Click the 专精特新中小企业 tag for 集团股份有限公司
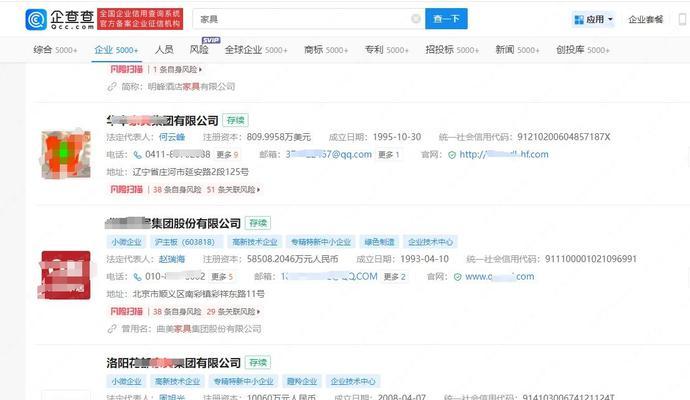This screenshot has height=400, width=690. click(x=321, y=242)
